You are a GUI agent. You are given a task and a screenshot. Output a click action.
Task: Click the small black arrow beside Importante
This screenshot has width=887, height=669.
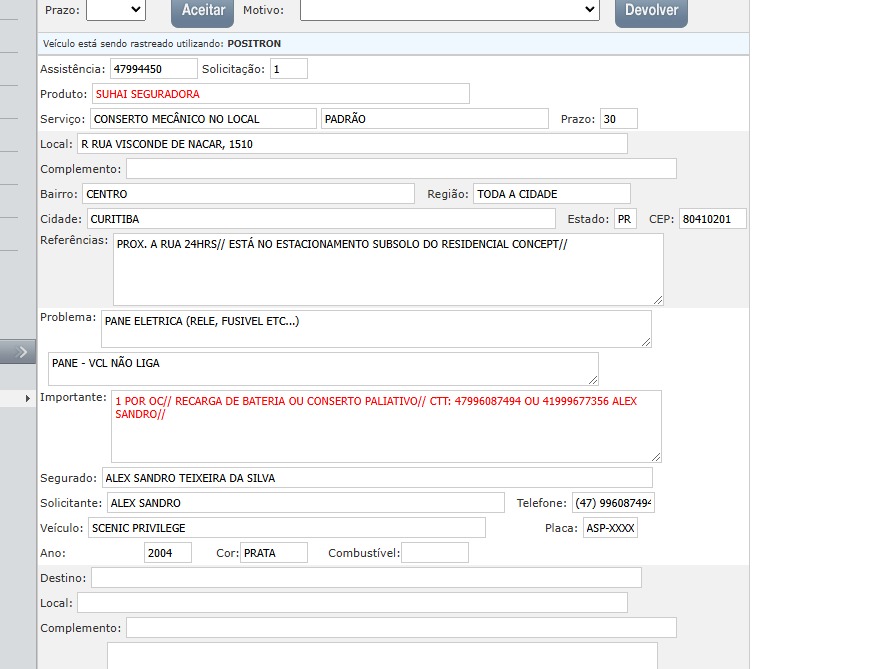pyautogui.click(x=28, y=398)
